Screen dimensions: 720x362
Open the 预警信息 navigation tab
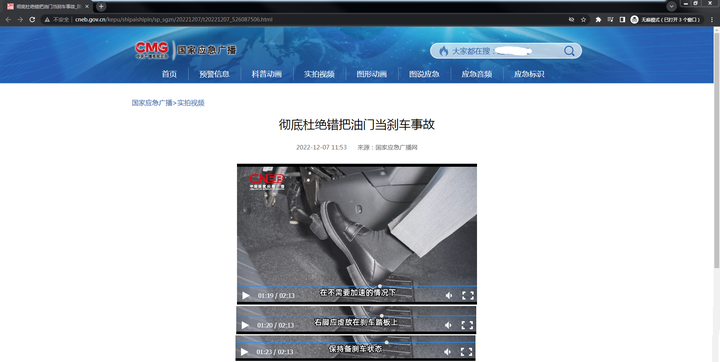coord(214,74)
